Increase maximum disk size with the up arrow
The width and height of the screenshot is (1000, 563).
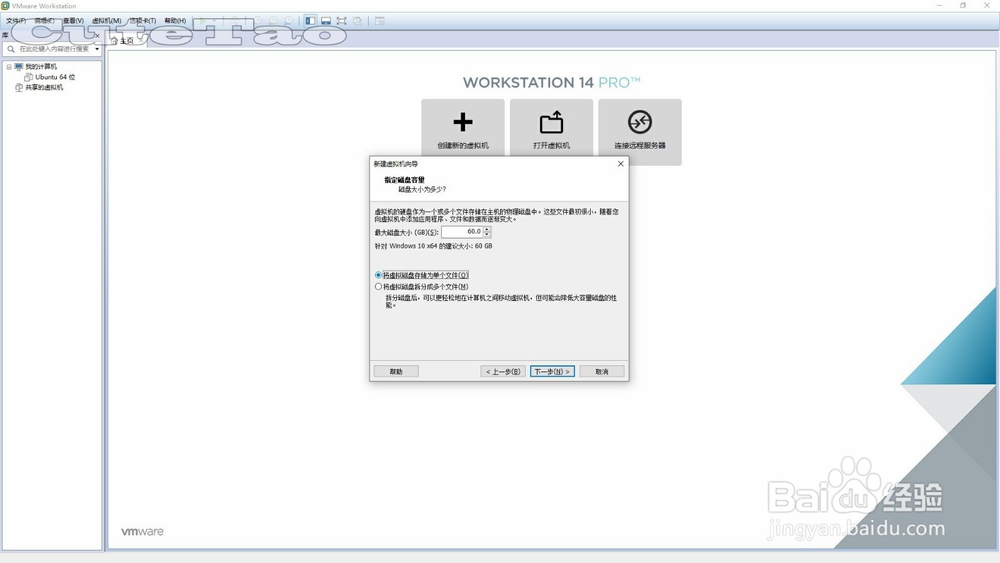[x=487, y=230]
